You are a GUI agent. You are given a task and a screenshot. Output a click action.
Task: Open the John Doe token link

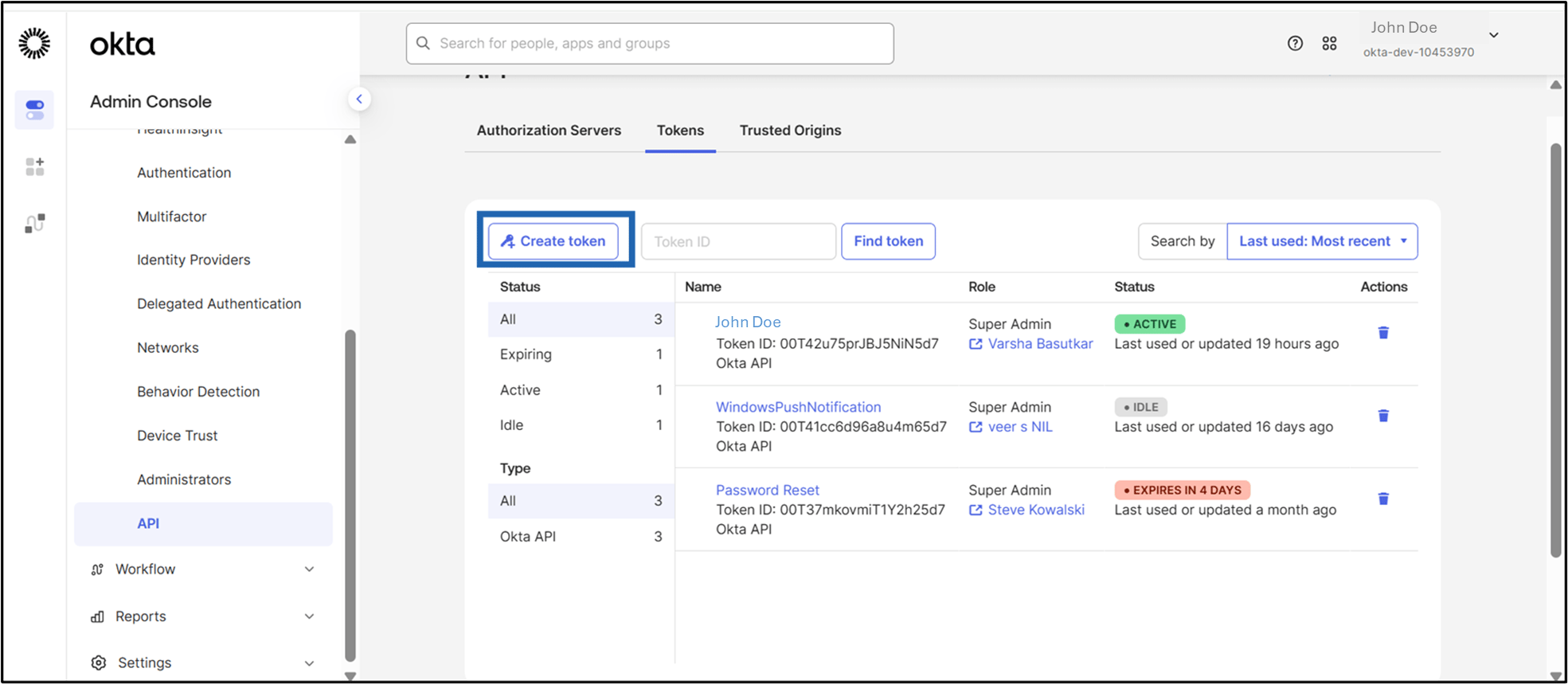point(748,322)
